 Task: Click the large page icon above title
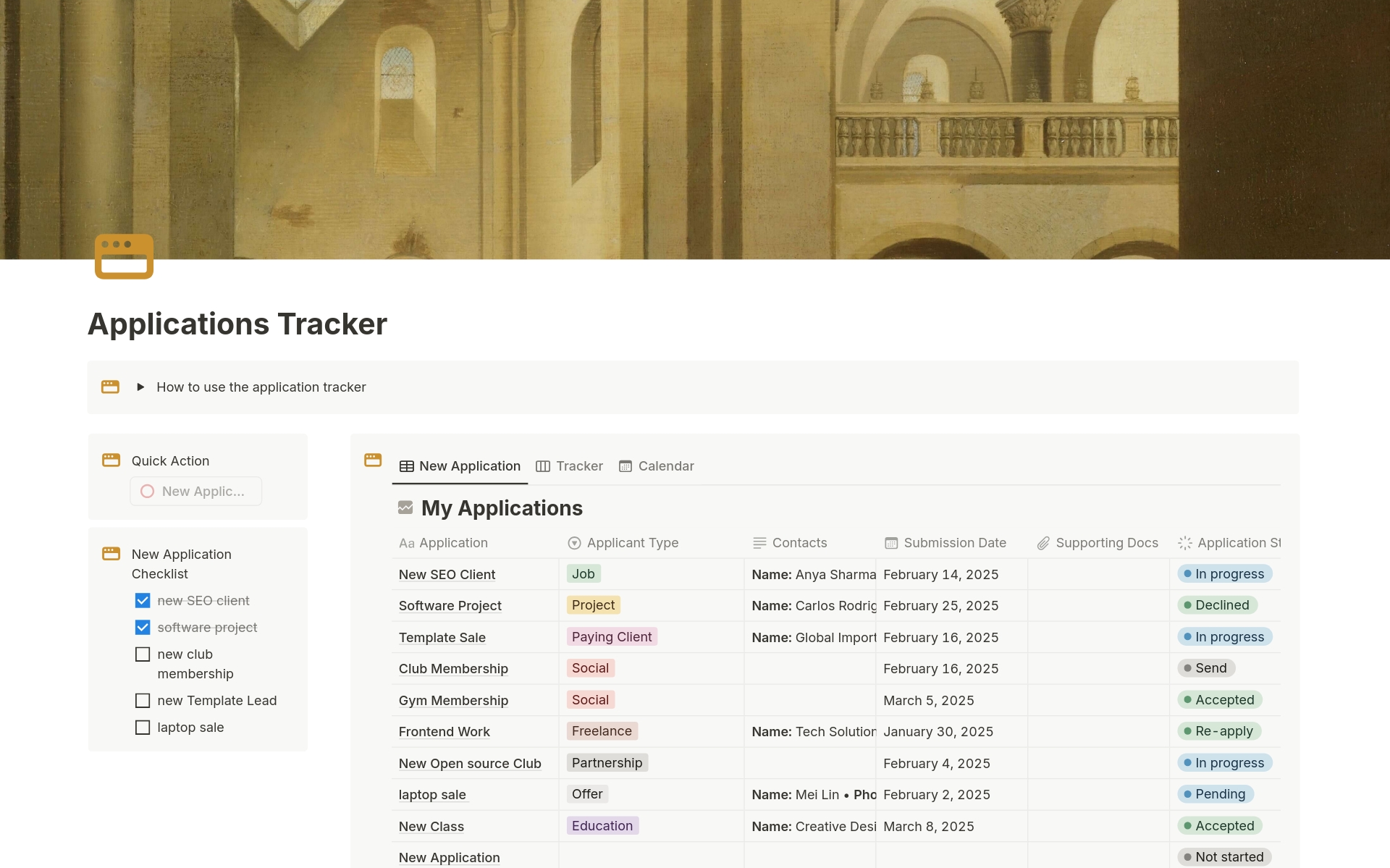coord(124,256)
